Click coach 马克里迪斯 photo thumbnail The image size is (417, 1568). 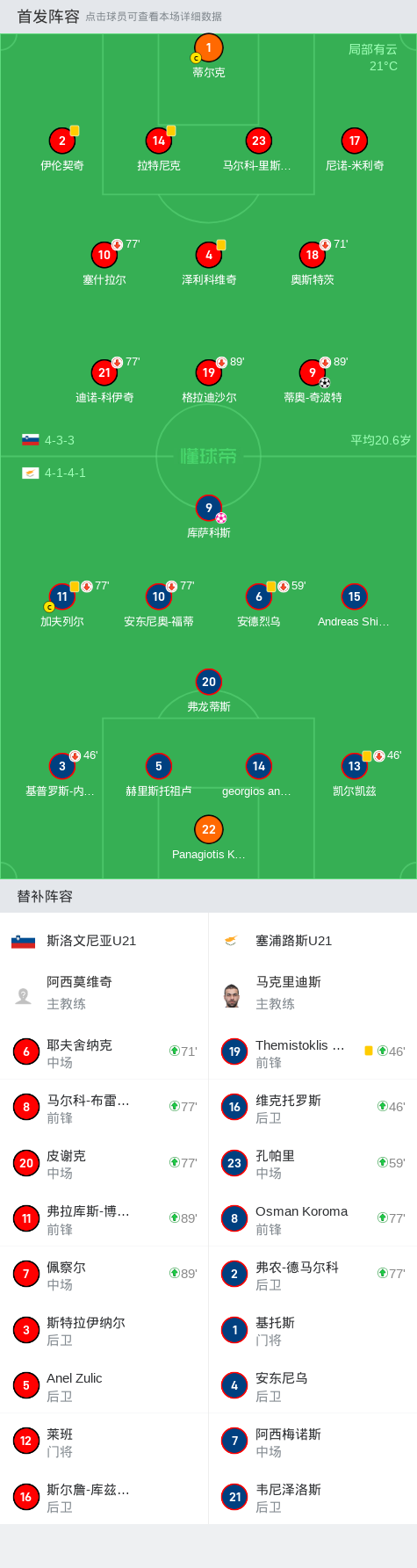point(233,995)
